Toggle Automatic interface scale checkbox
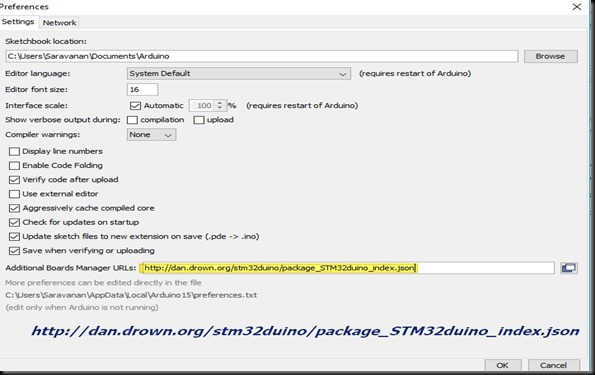Image resolution: width=595 pixels, height=375 pixels. [135, 106]
